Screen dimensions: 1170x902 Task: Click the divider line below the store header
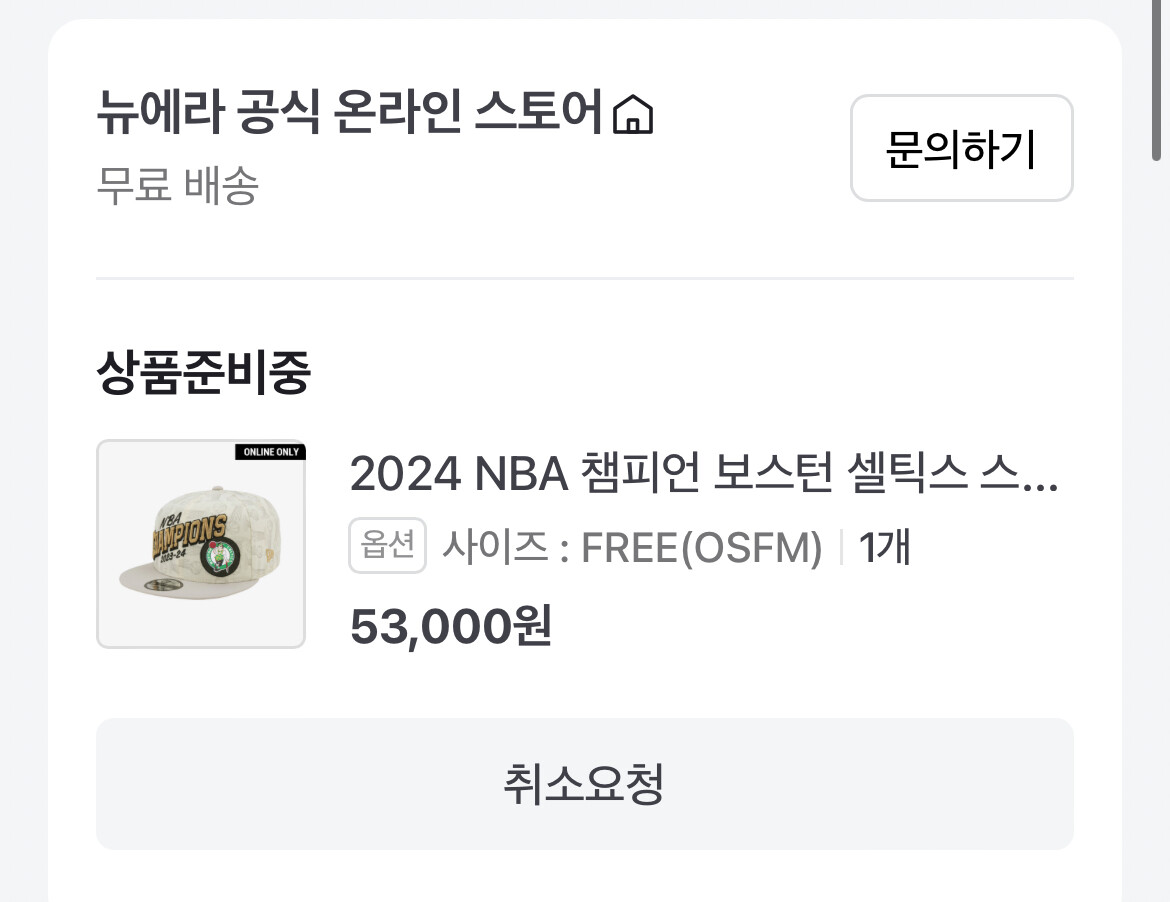(584, 278)
